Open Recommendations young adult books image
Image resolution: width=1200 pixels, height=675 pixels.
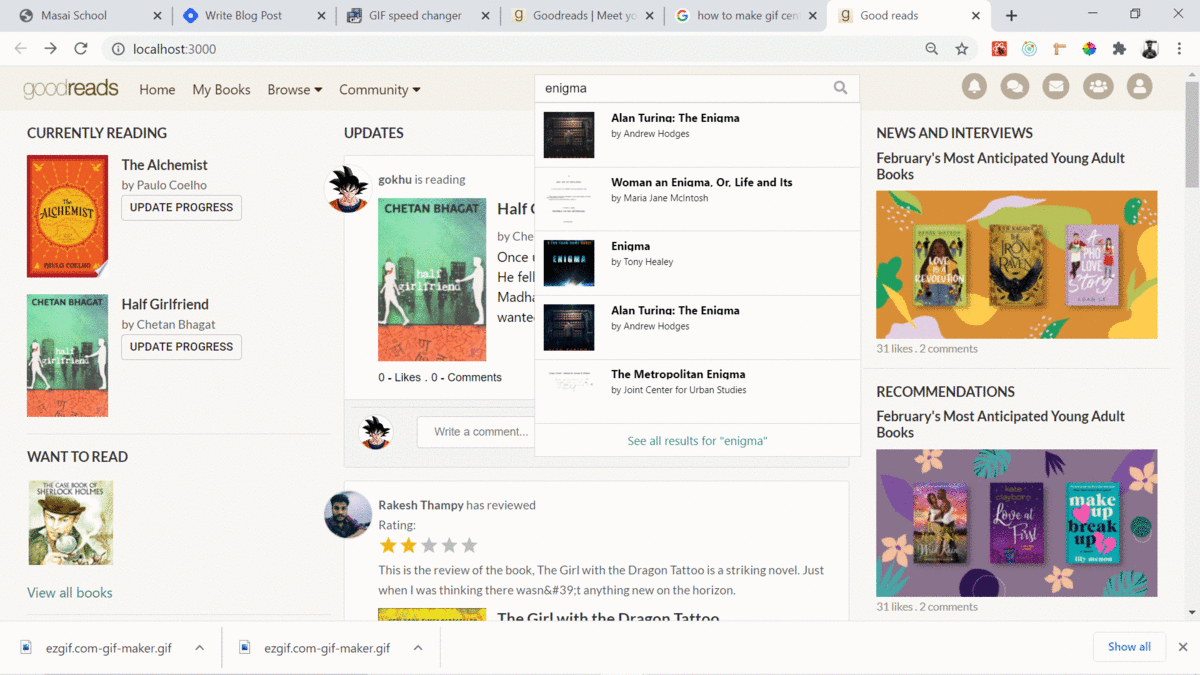coord(1016,523)
